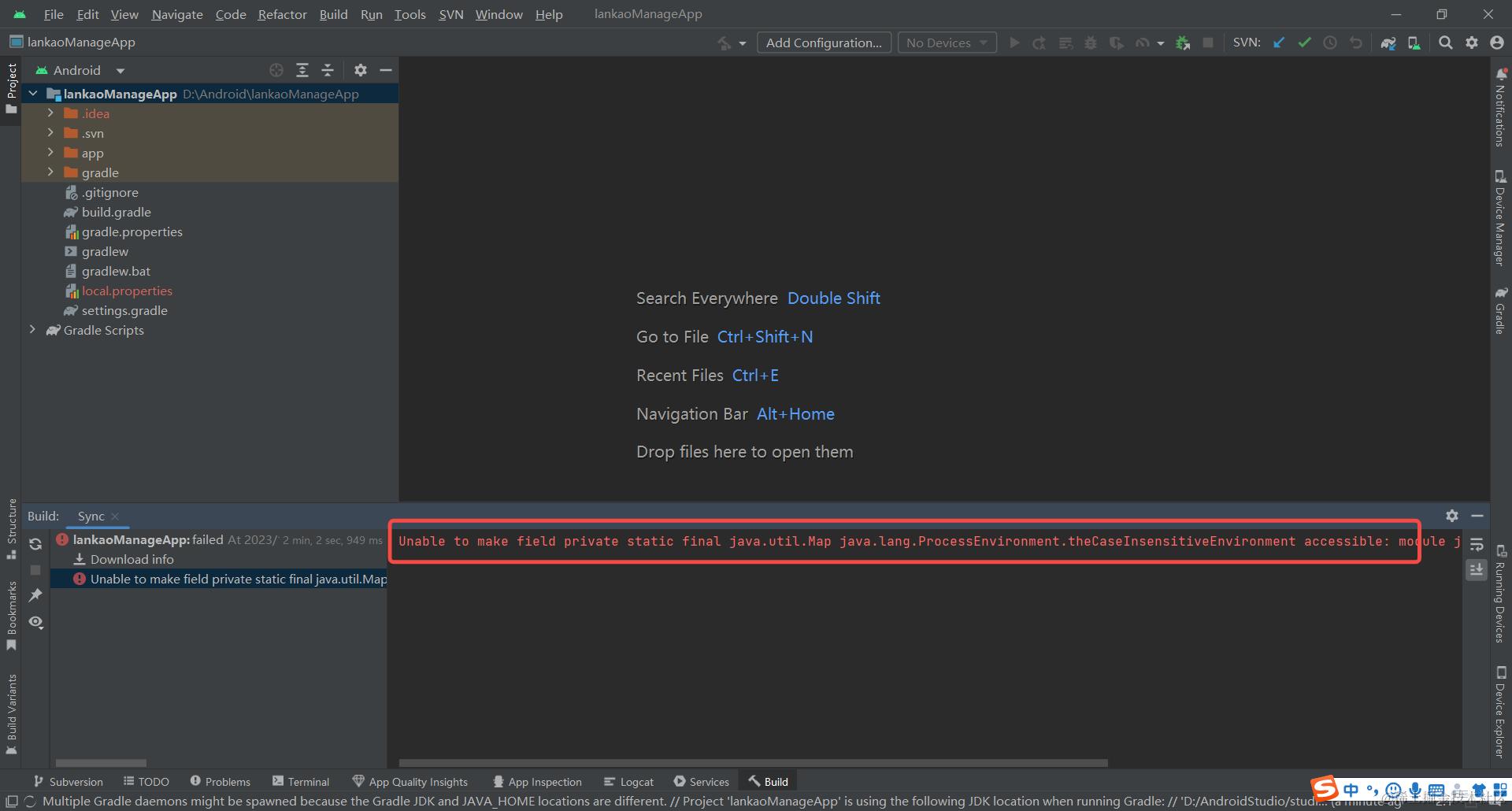The width and height of the screenshot is (1512, 811).
Task: Click the Debug app bug icon
Action: 1091,43
